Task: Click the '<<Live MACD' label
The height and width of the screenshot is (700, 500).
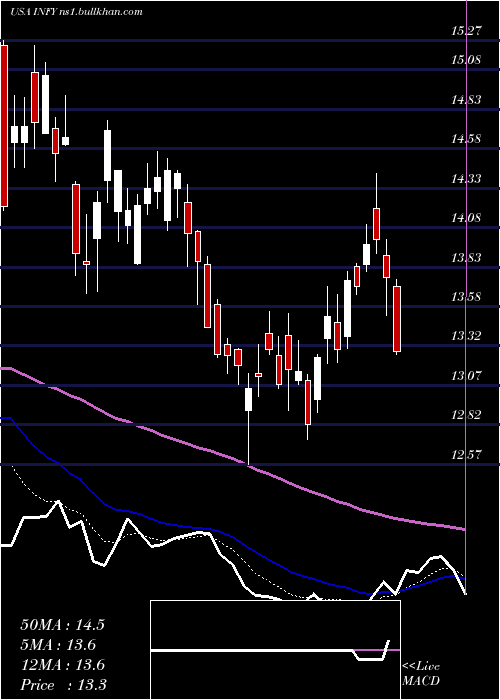Action: (x=421, y=673)
